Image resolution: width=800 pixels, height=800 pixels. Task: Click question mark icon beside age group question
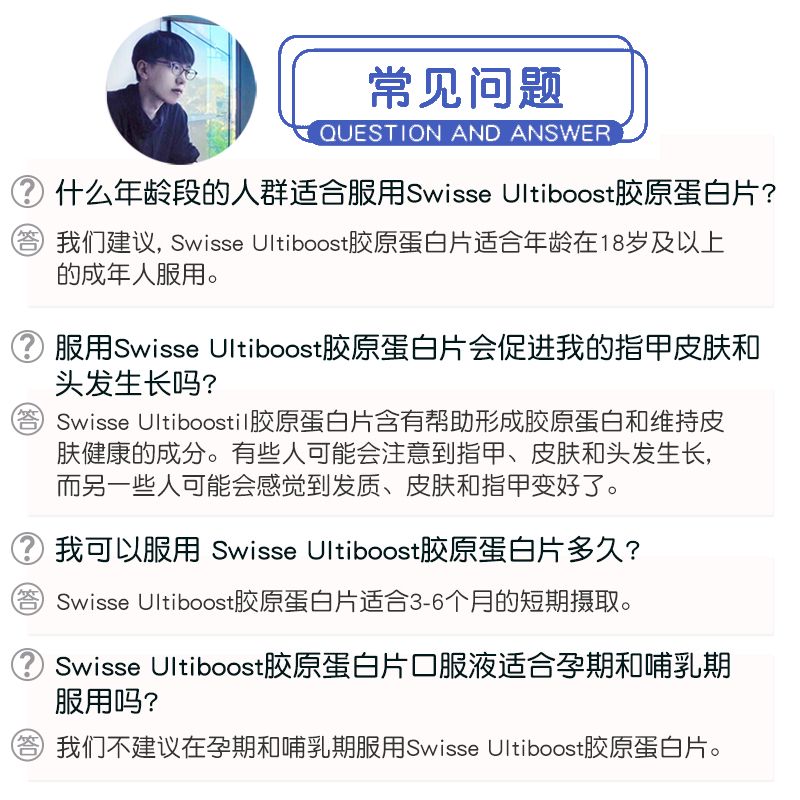click(28, 192)
